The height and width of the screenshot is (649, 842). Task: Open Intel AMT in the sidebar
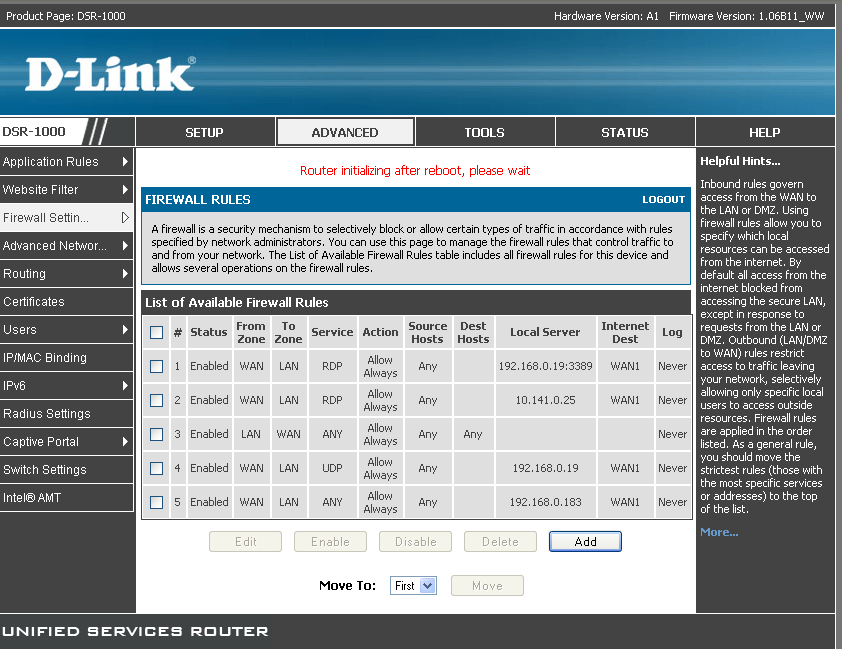[66, 498]
